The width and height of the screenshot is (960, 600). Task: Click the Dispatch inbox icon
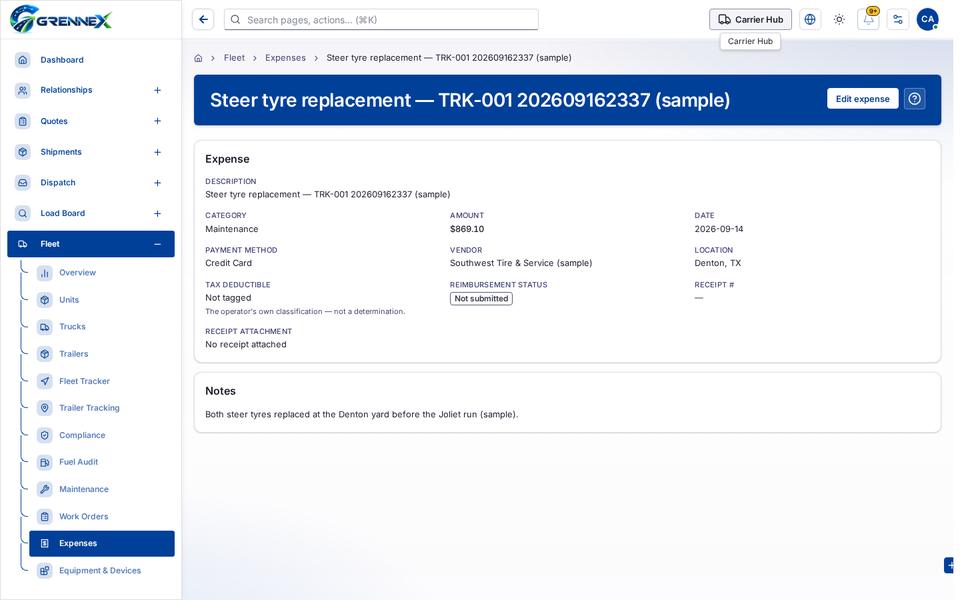23,182
